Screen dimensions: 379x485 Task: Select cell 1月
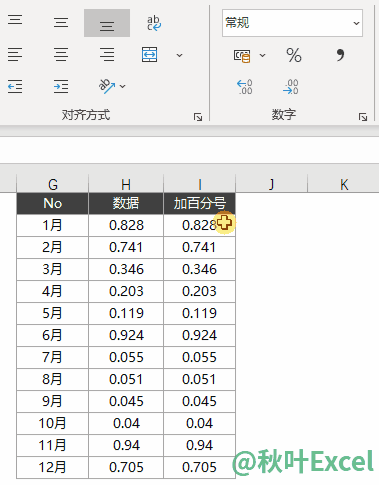(x=53, y=225)
